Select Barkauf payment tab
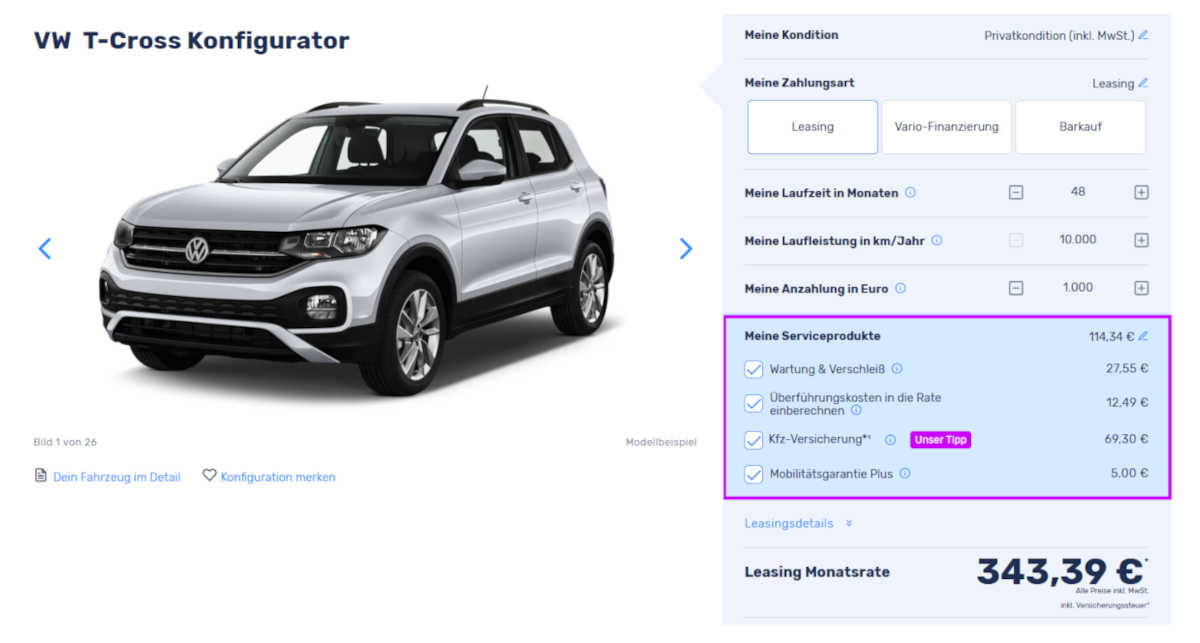The image size is (1200, 643). [x=1080, y=127]
